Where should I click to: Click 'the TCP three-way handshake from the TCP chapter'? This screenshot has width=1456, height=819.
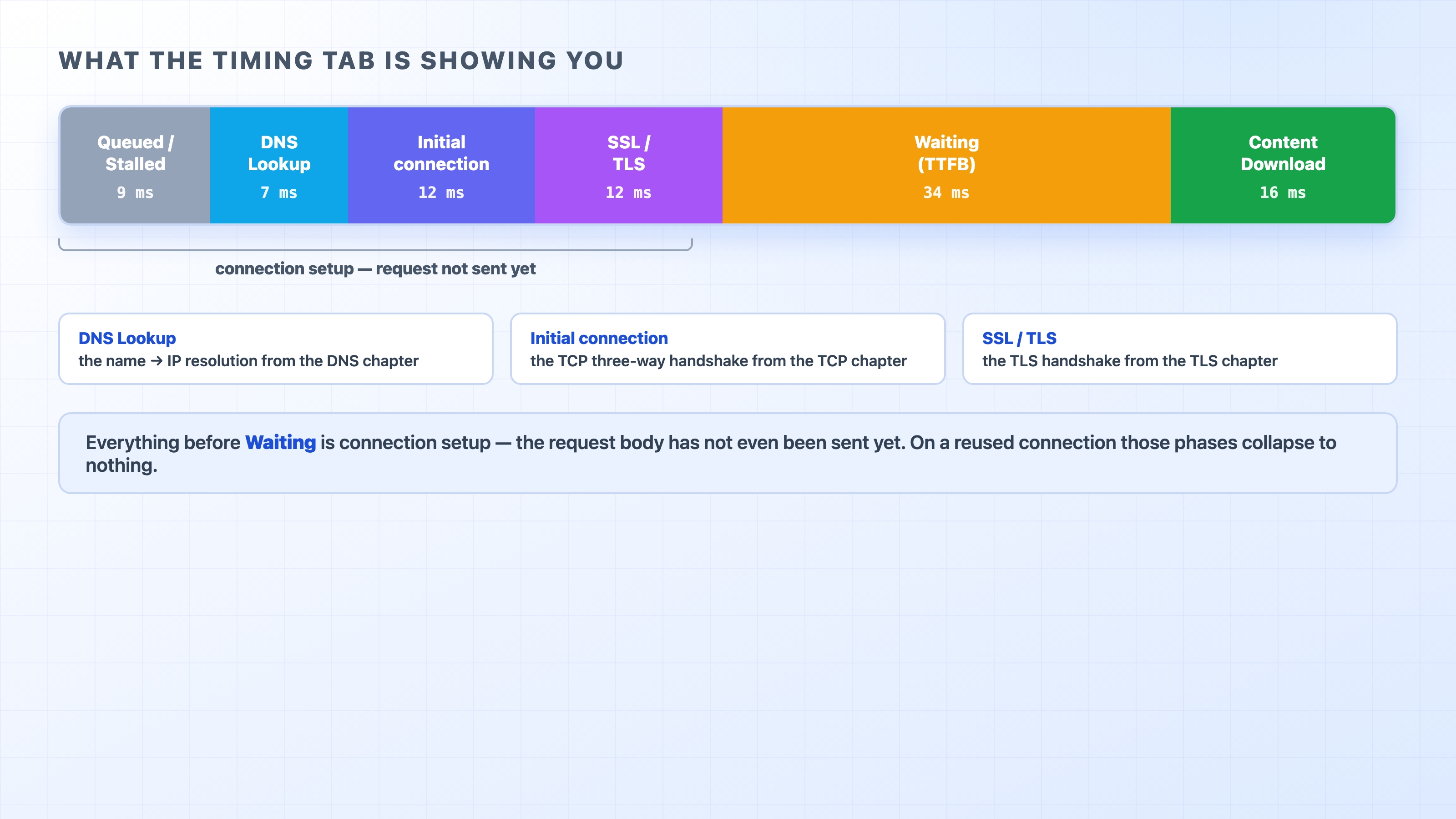point(718,361)
